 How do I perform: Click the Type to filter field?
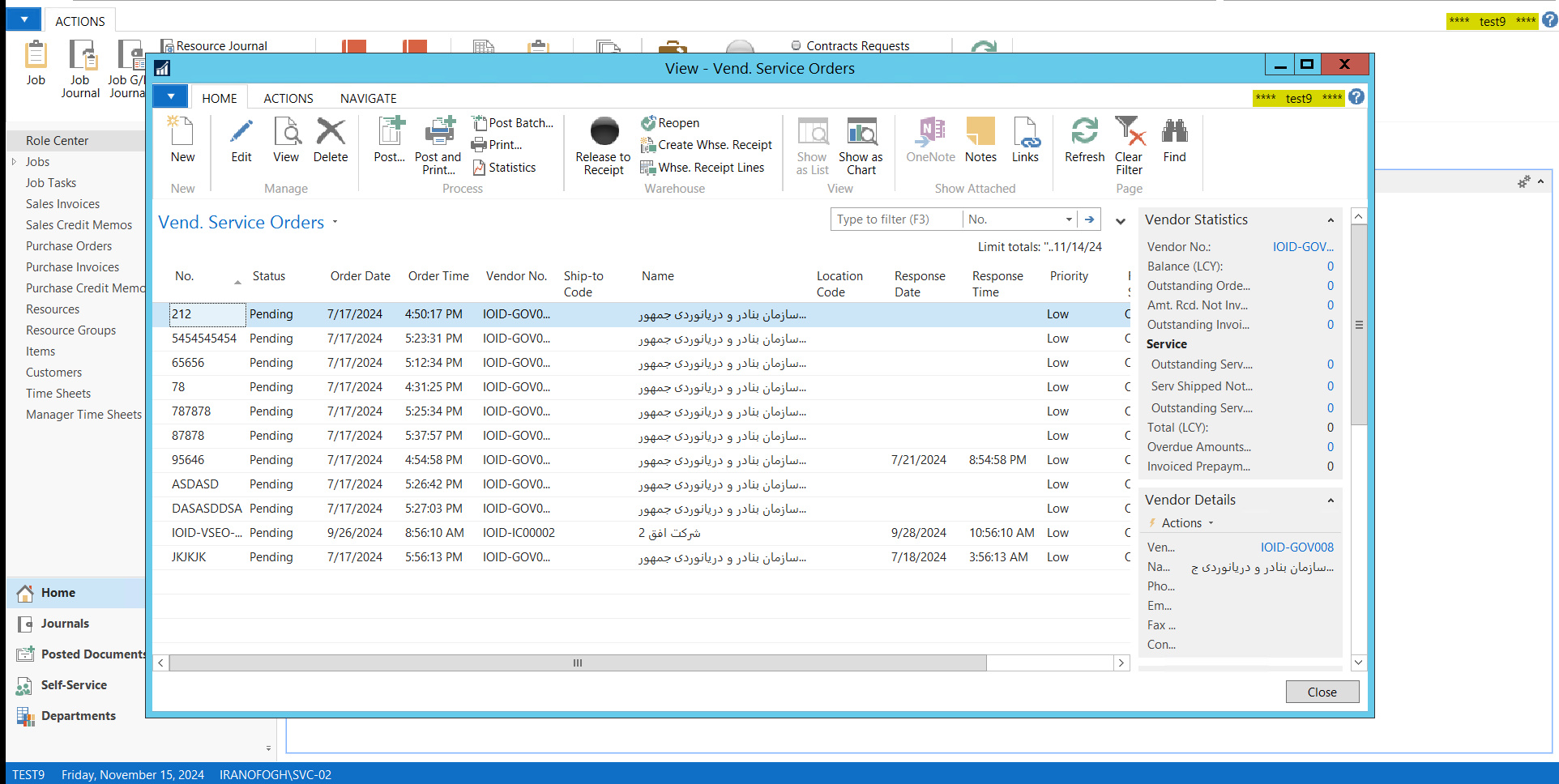point(896,219)
